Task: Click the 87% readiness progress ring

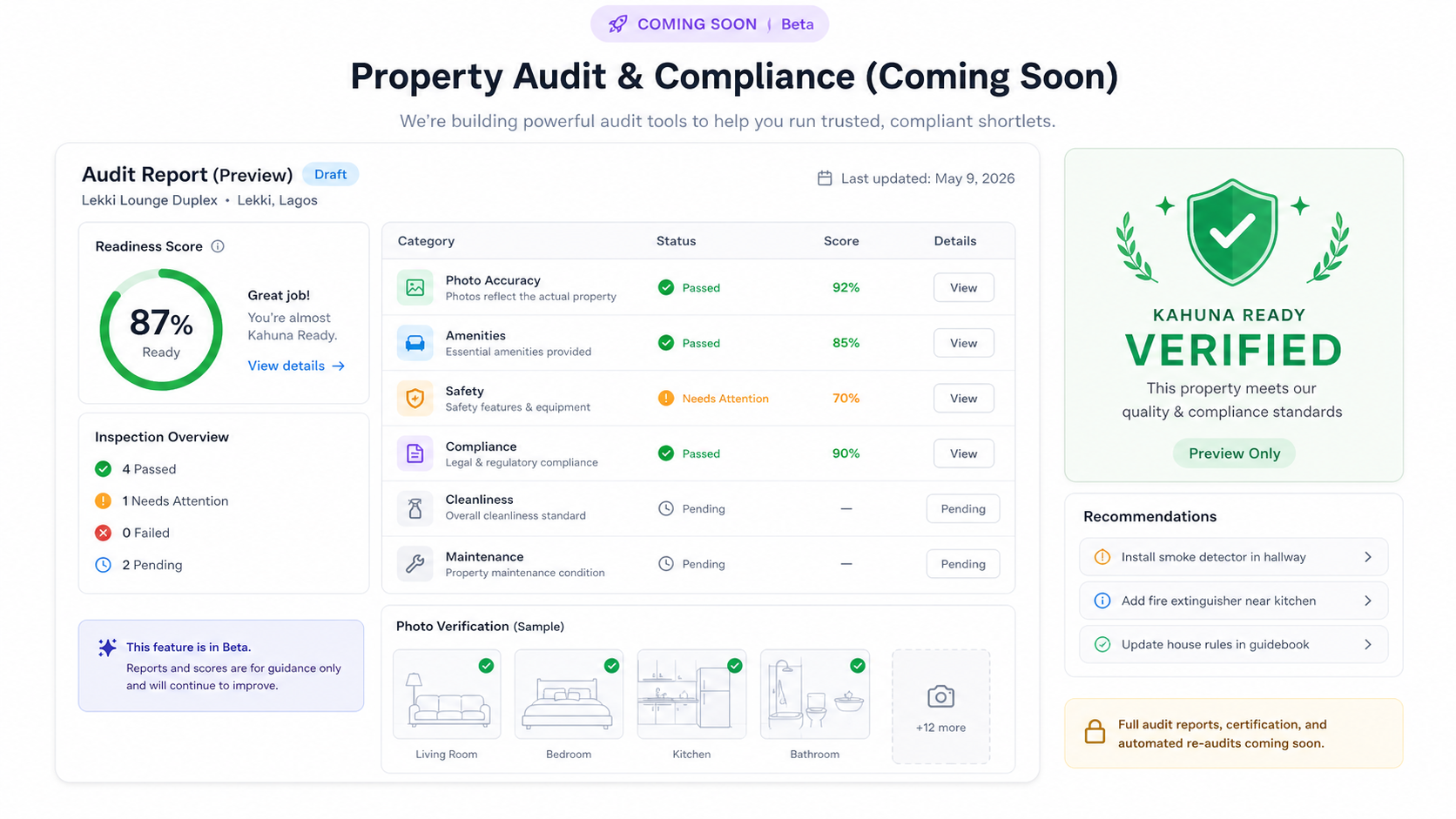Action: click(x=161, y=330)
